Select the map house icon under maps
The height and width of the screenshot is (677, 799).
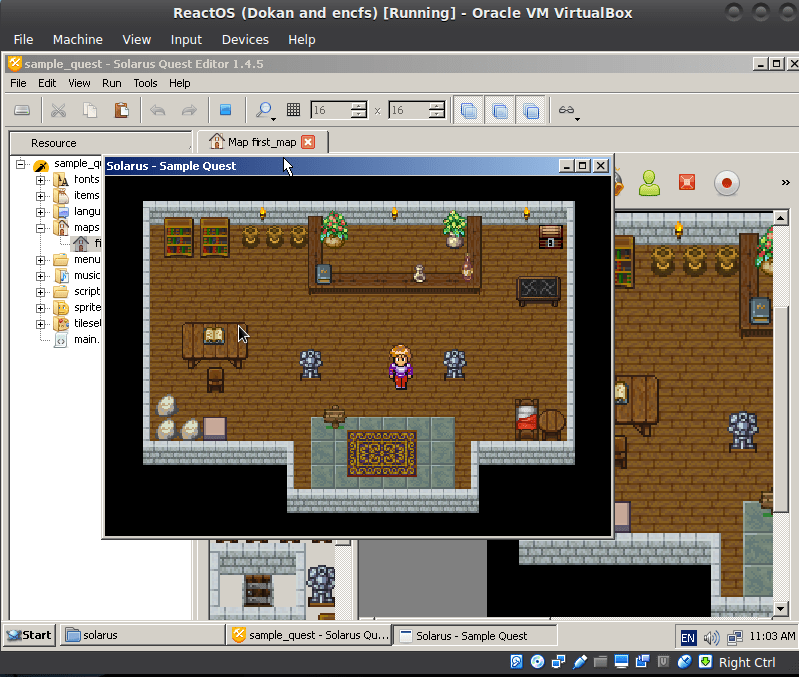[x=81, y=243]
